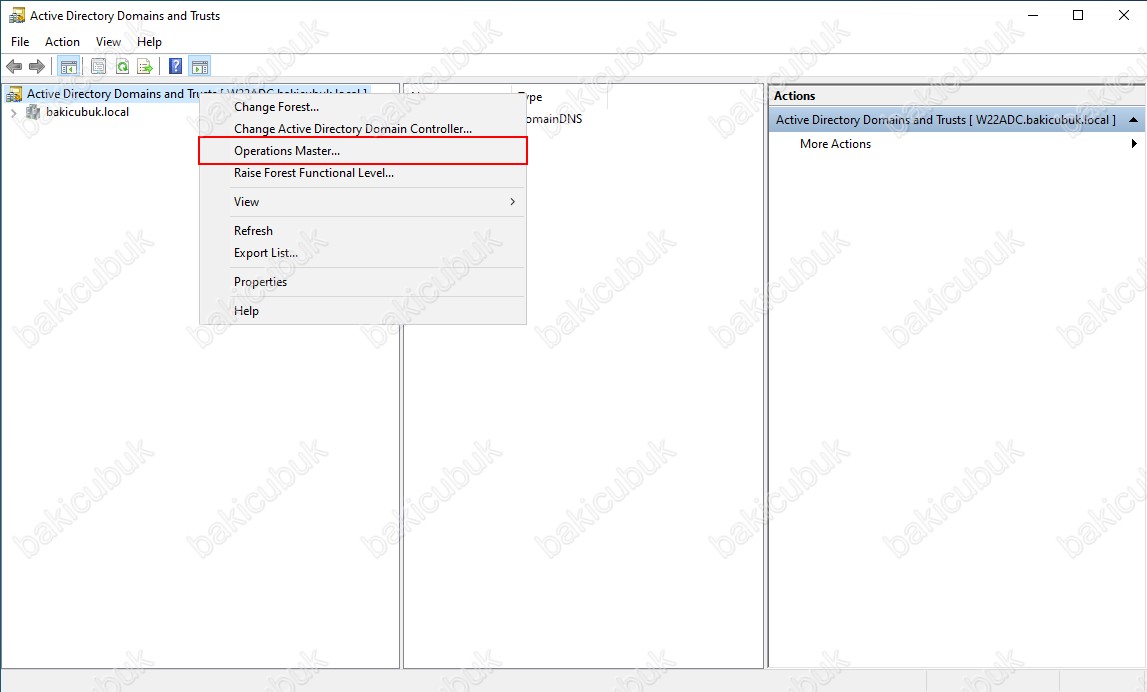The height and width of the screenshot is (692, 1147).
Task: Choose Refresh in the context menu
Action: point(363,230)
